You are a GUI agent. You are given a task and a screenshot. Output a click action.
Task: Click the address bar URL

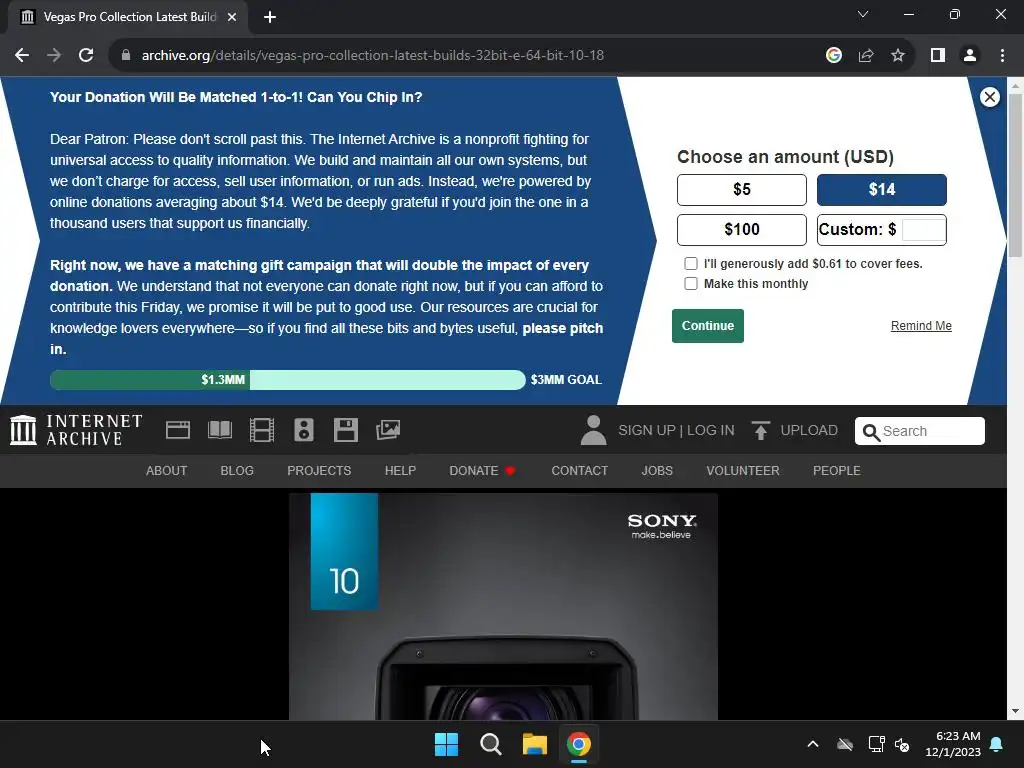372,56
